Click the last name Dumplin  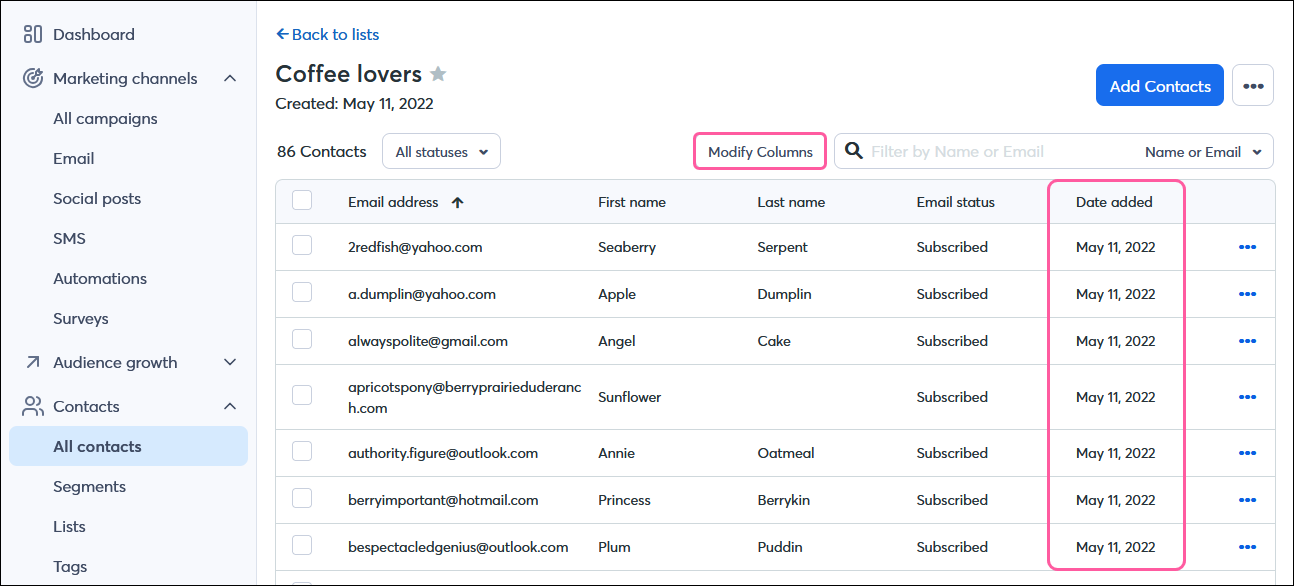pos(784,294)
